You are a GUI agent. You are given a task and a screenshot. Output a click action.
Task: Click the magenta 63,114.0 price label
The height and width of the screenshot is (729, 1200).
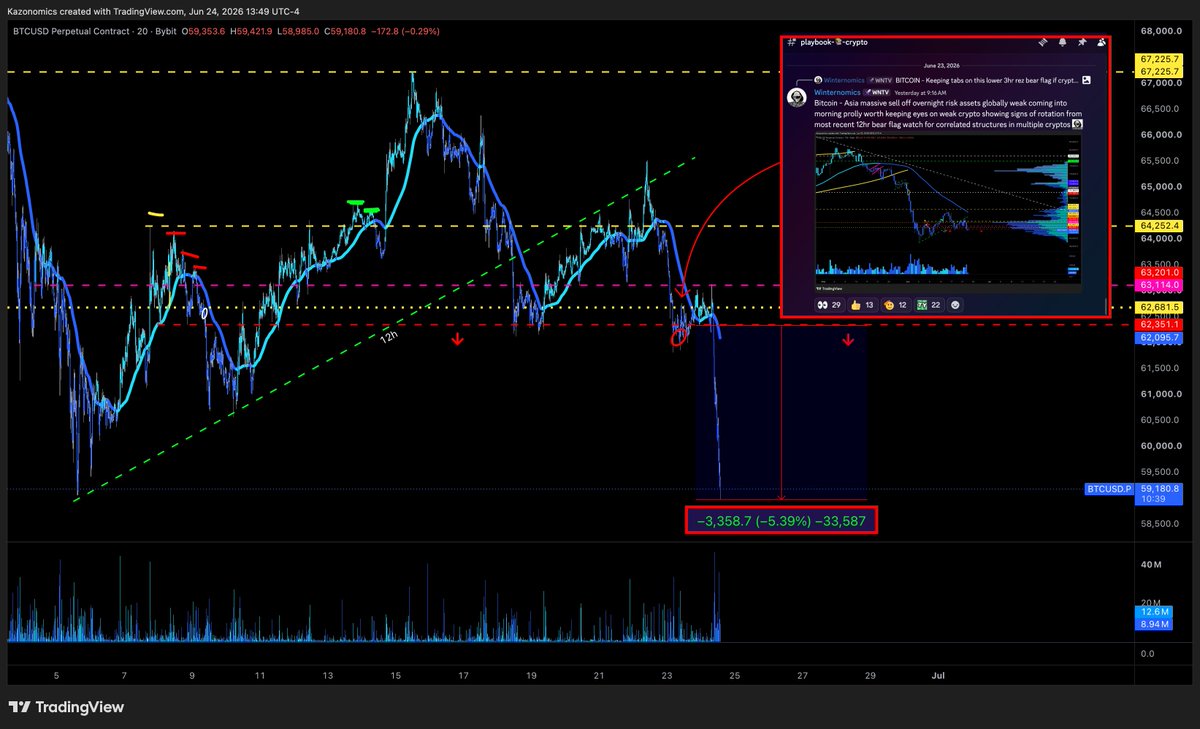pos(1160,285)
